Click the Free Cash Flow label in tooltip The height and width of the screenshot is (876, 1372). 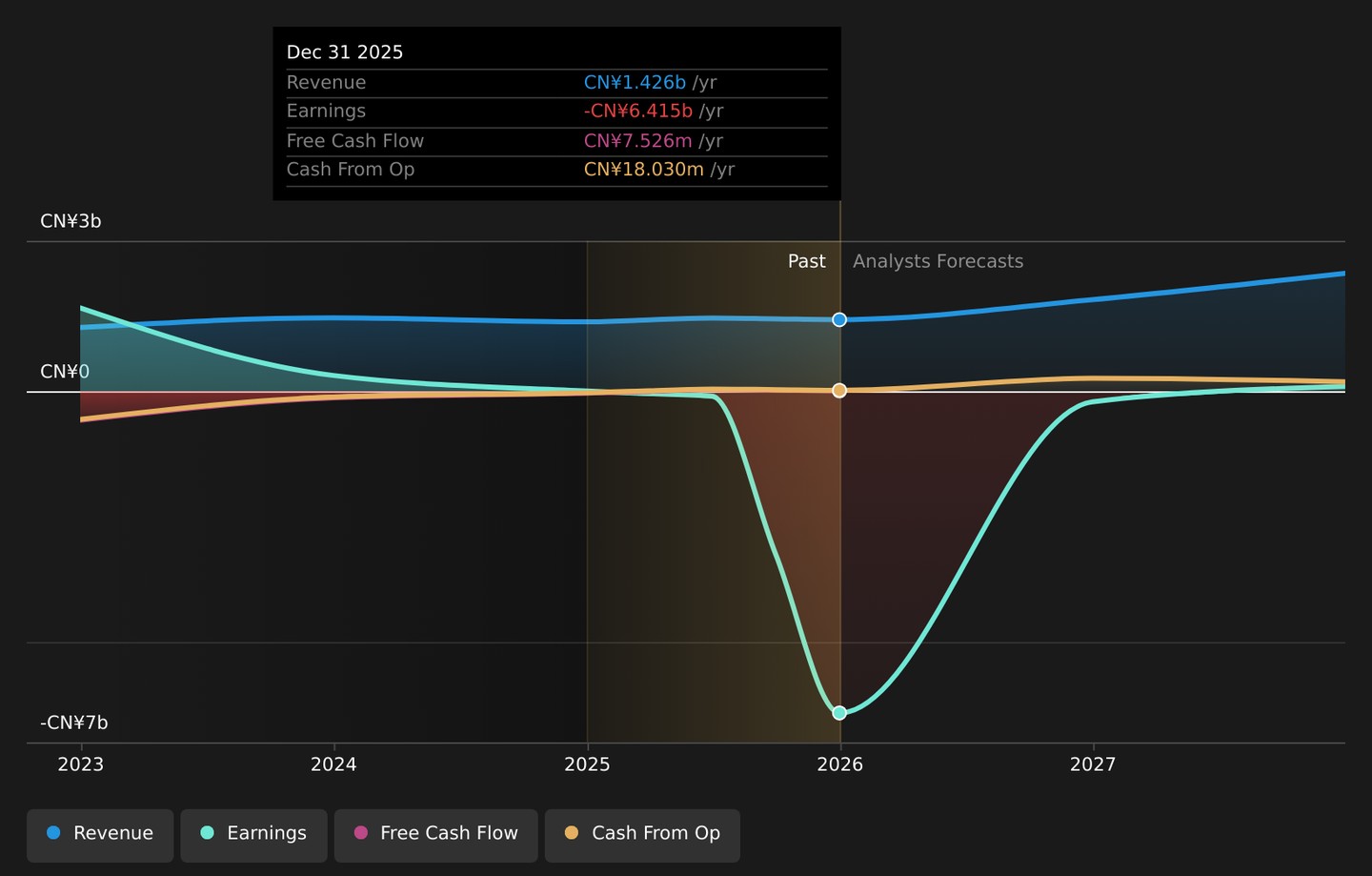355,141
